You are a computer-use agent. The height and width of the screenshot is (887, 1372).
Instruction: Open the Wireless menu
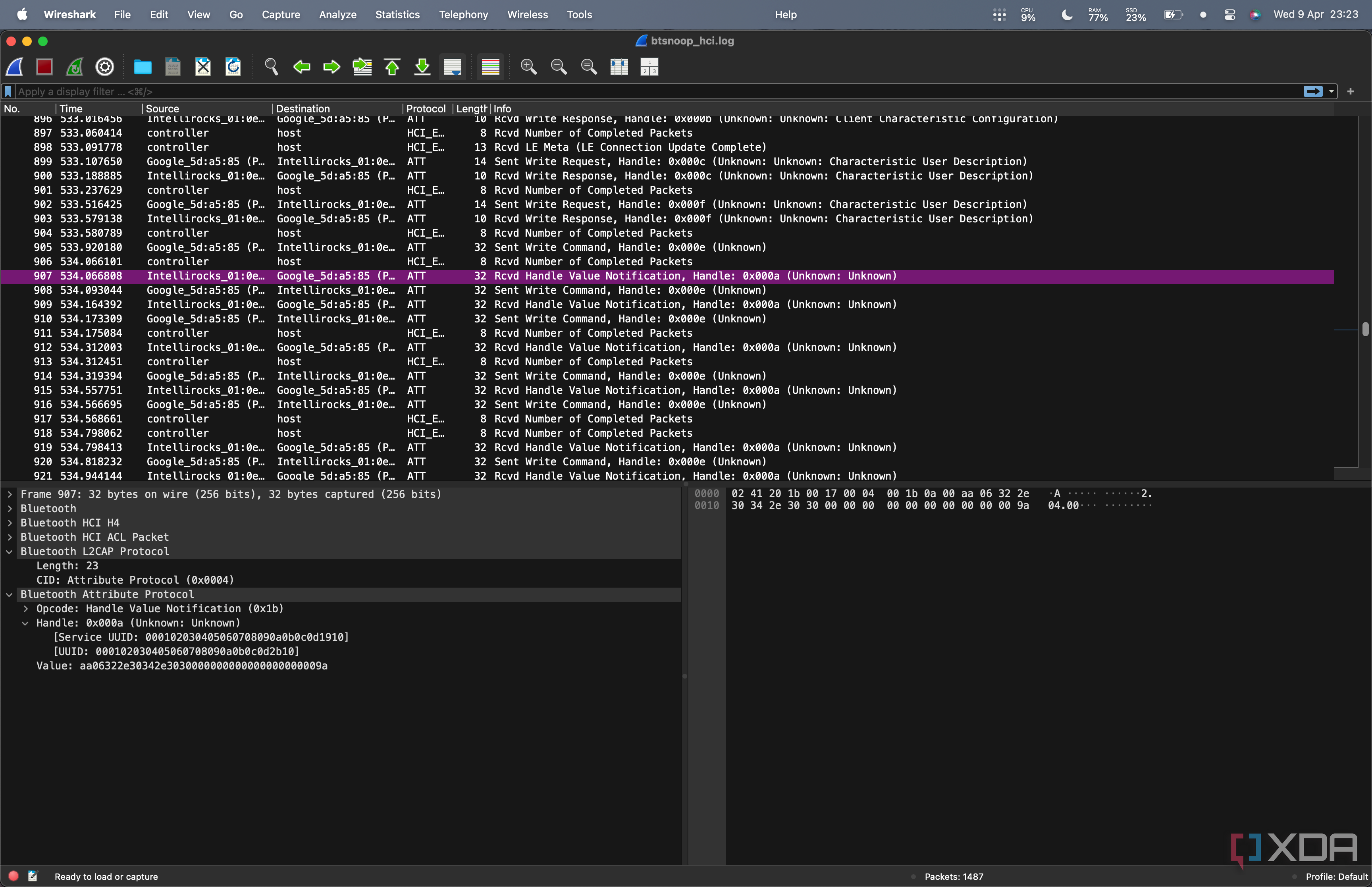[527, 14]
